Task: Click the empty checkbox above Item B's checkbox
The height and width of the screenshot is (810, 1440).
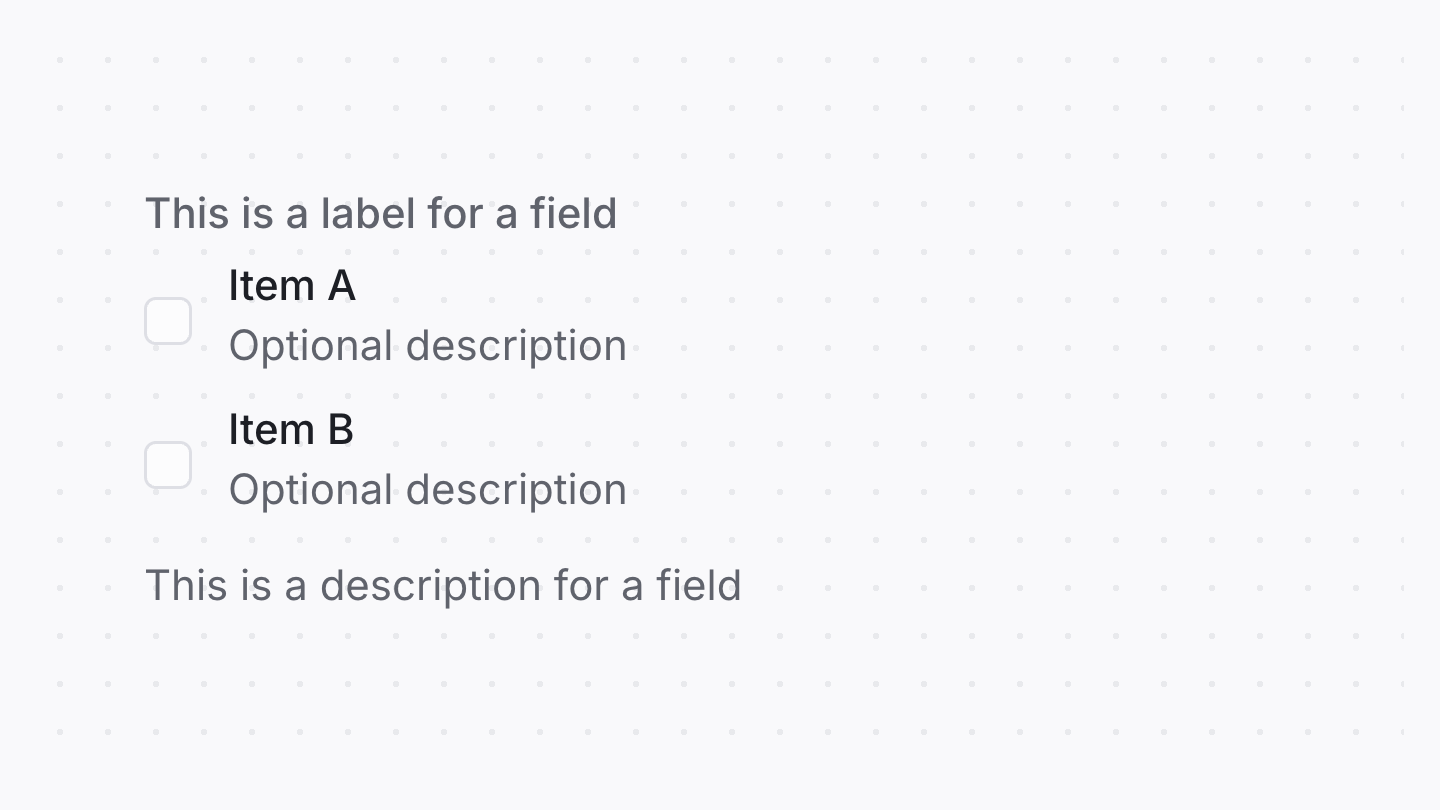Action: point(168,321)
